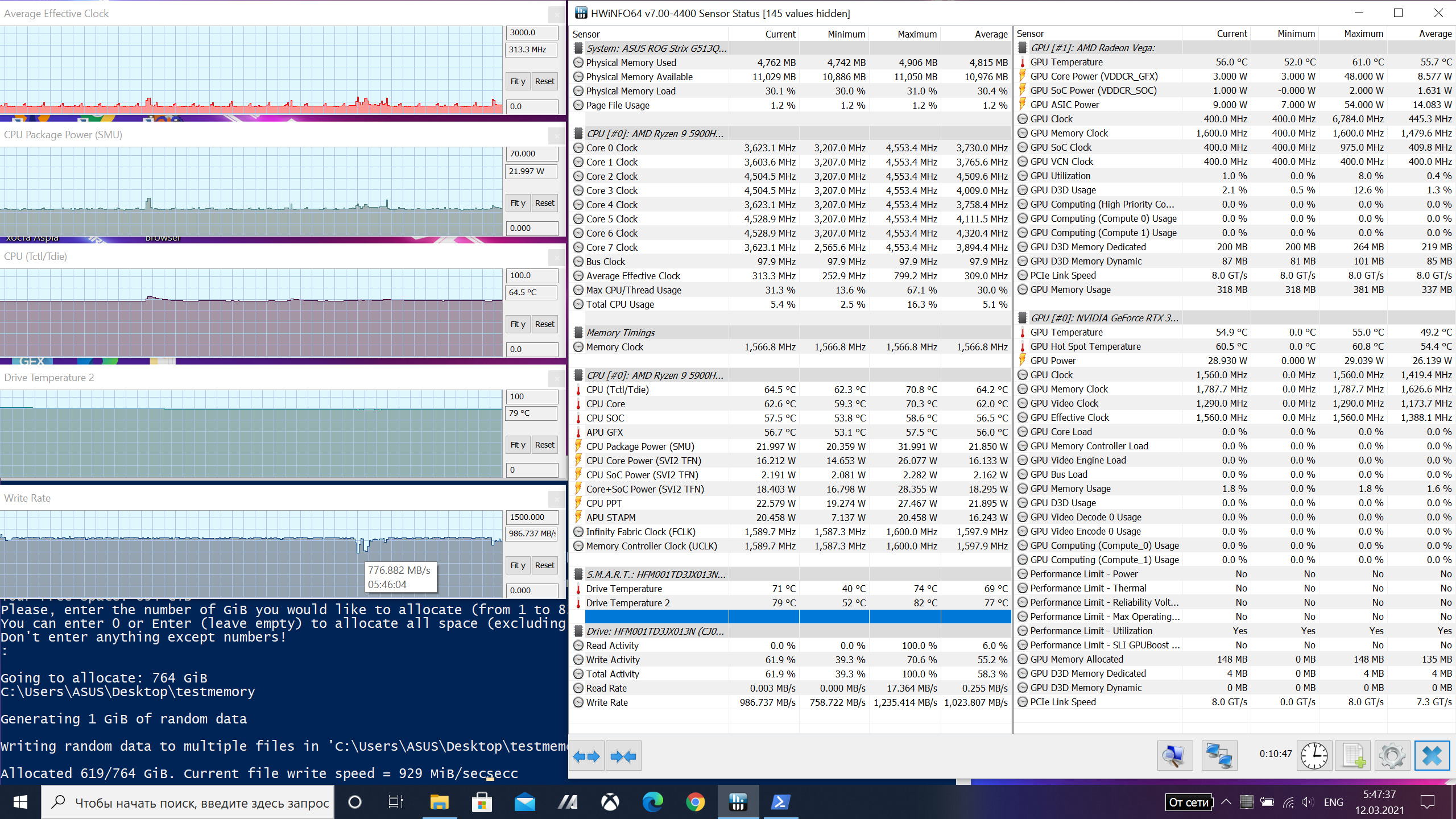Click the Average column header in right panel

[1421, 34]
